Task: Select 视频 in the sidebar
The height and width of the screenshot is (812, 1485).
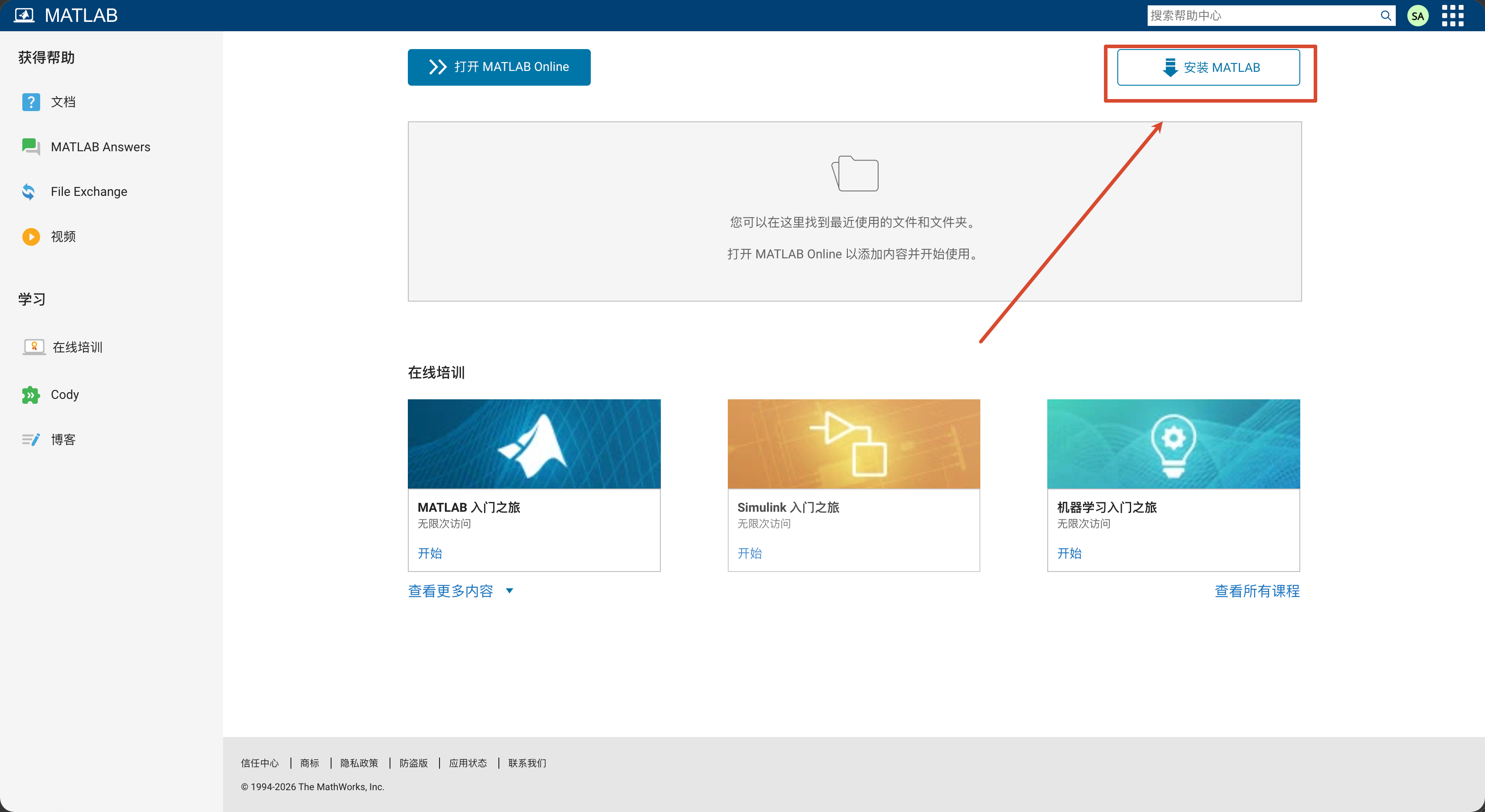Action: tap(63, 236)
